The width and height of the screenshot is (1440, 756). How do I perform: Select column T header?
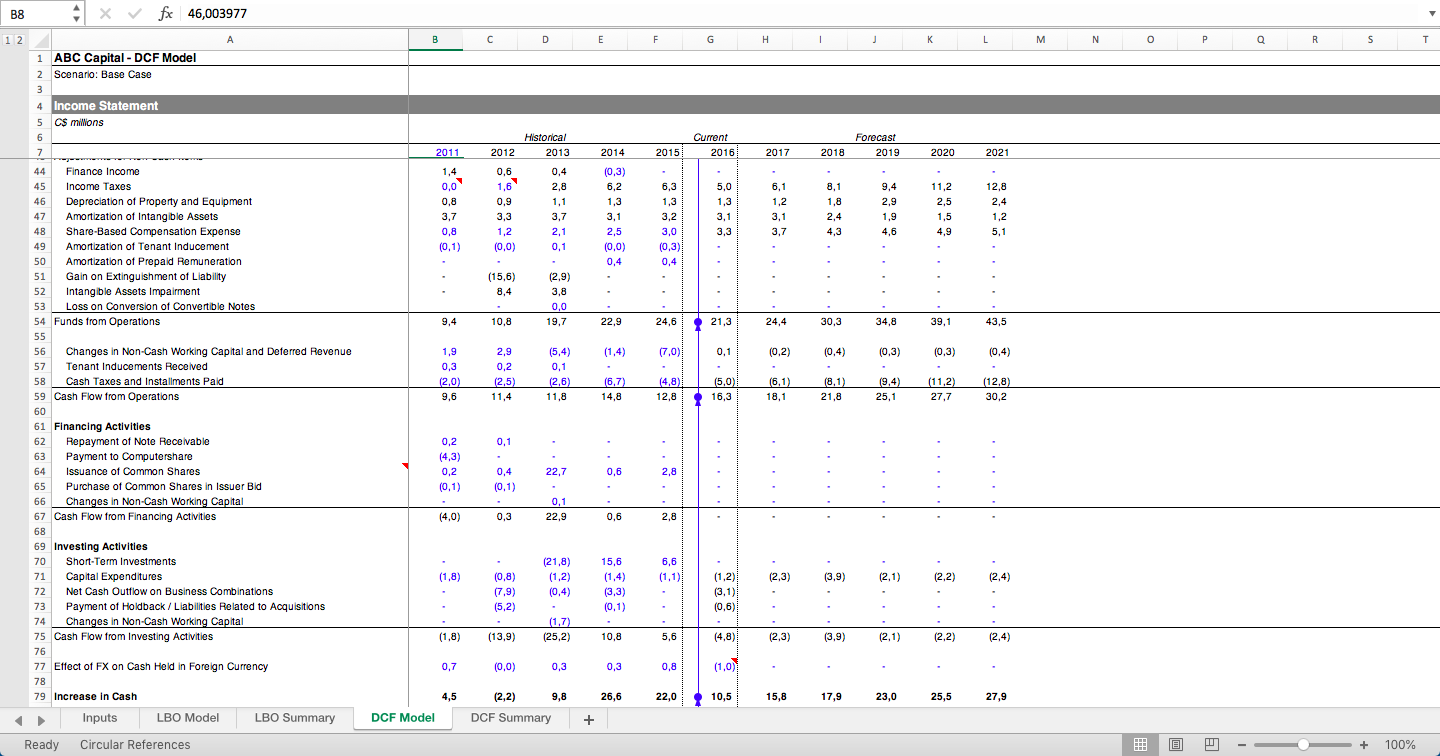(1425, 40)
